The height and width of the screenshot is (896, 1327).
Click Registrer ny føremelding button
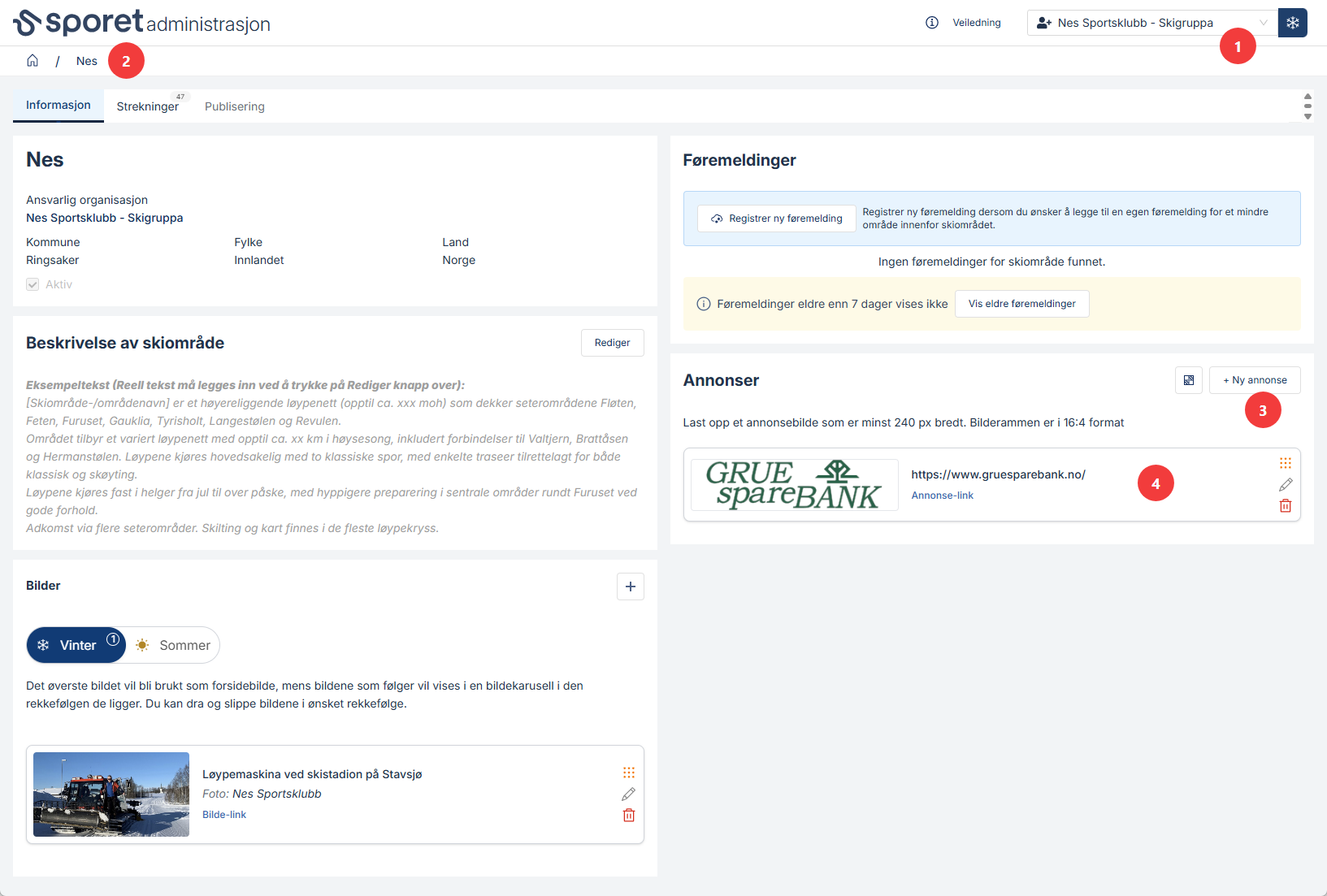(777, 219)
